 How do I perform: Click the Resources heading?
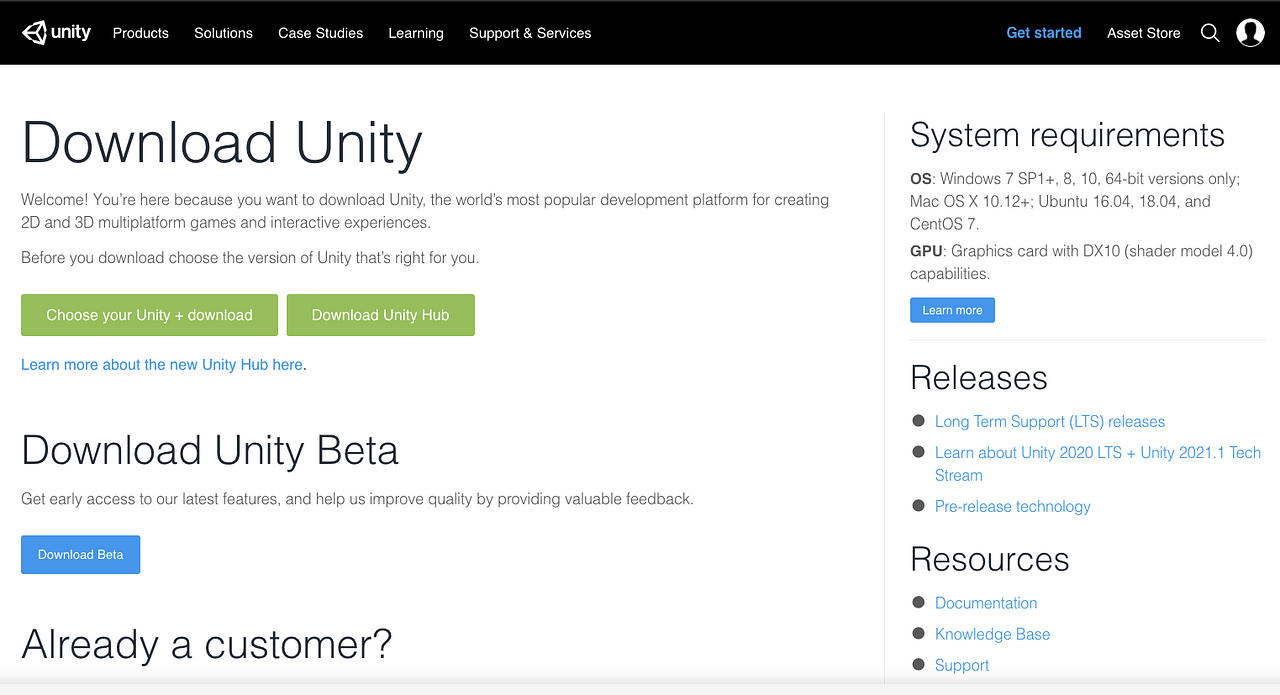point(990,559)
